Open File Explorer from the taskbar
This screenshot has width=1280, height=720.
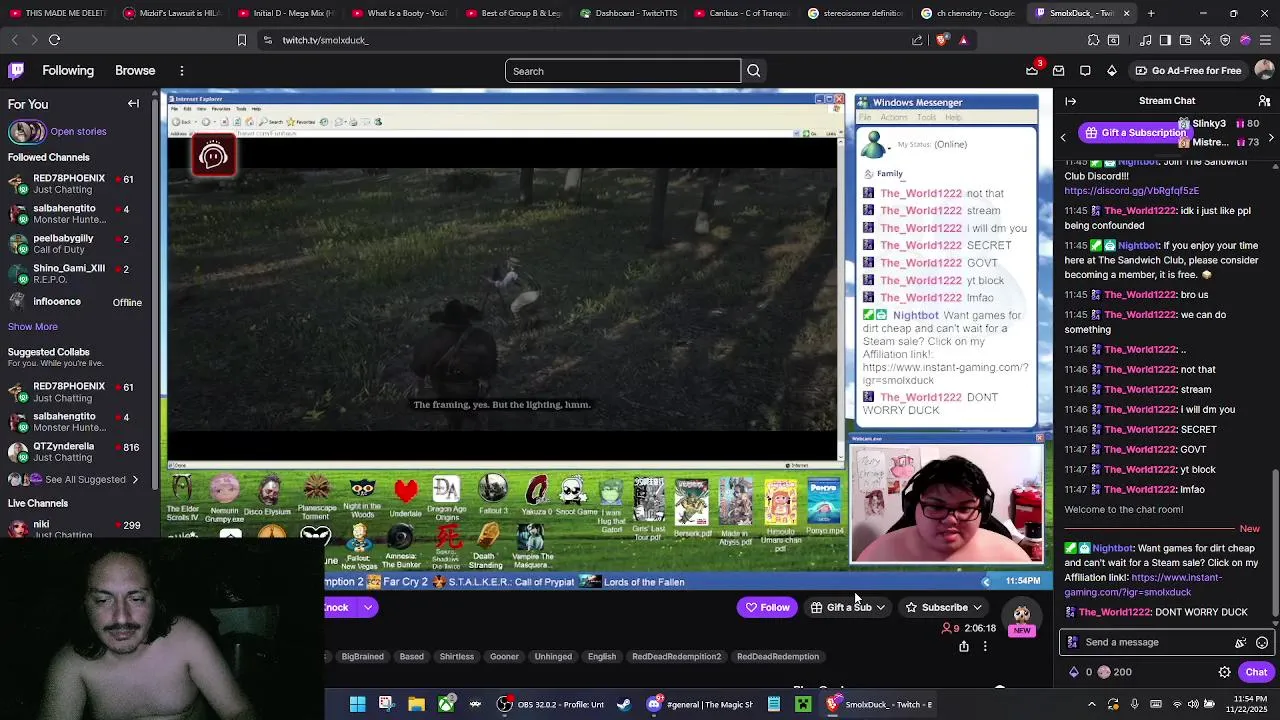click(x=416, y=704)
